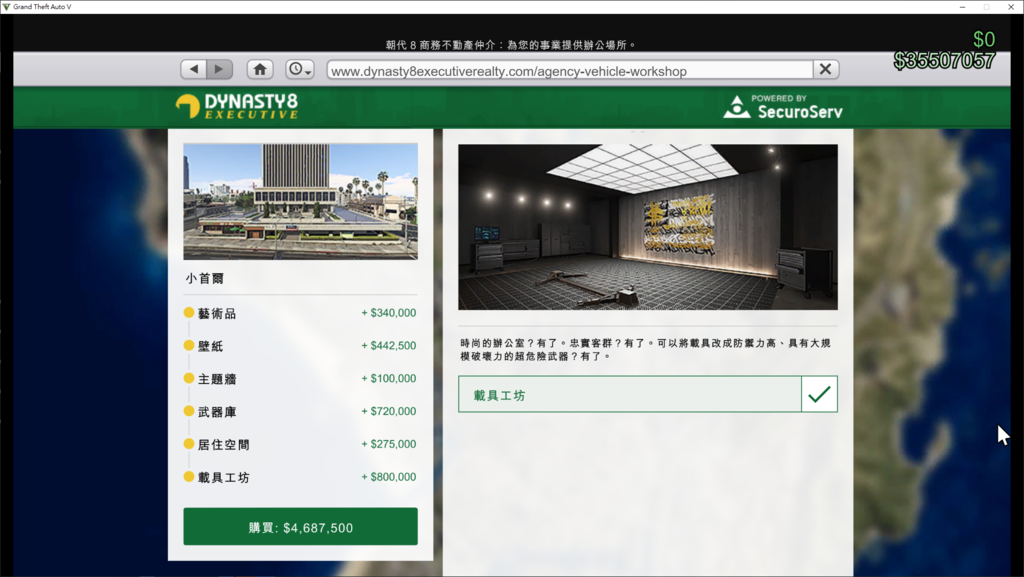The image size is (1024, 577).
Task: Close the Grand Theft Auto V window
Action: 1011,7
